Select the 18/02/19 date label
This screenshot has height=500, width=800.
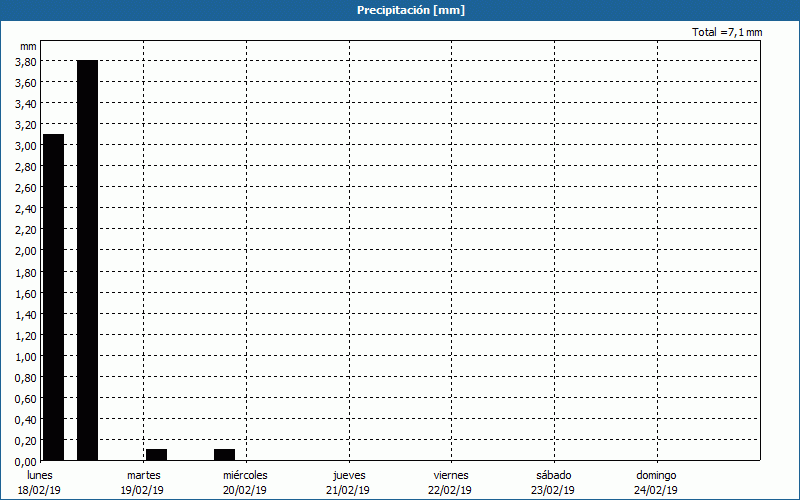39,490
